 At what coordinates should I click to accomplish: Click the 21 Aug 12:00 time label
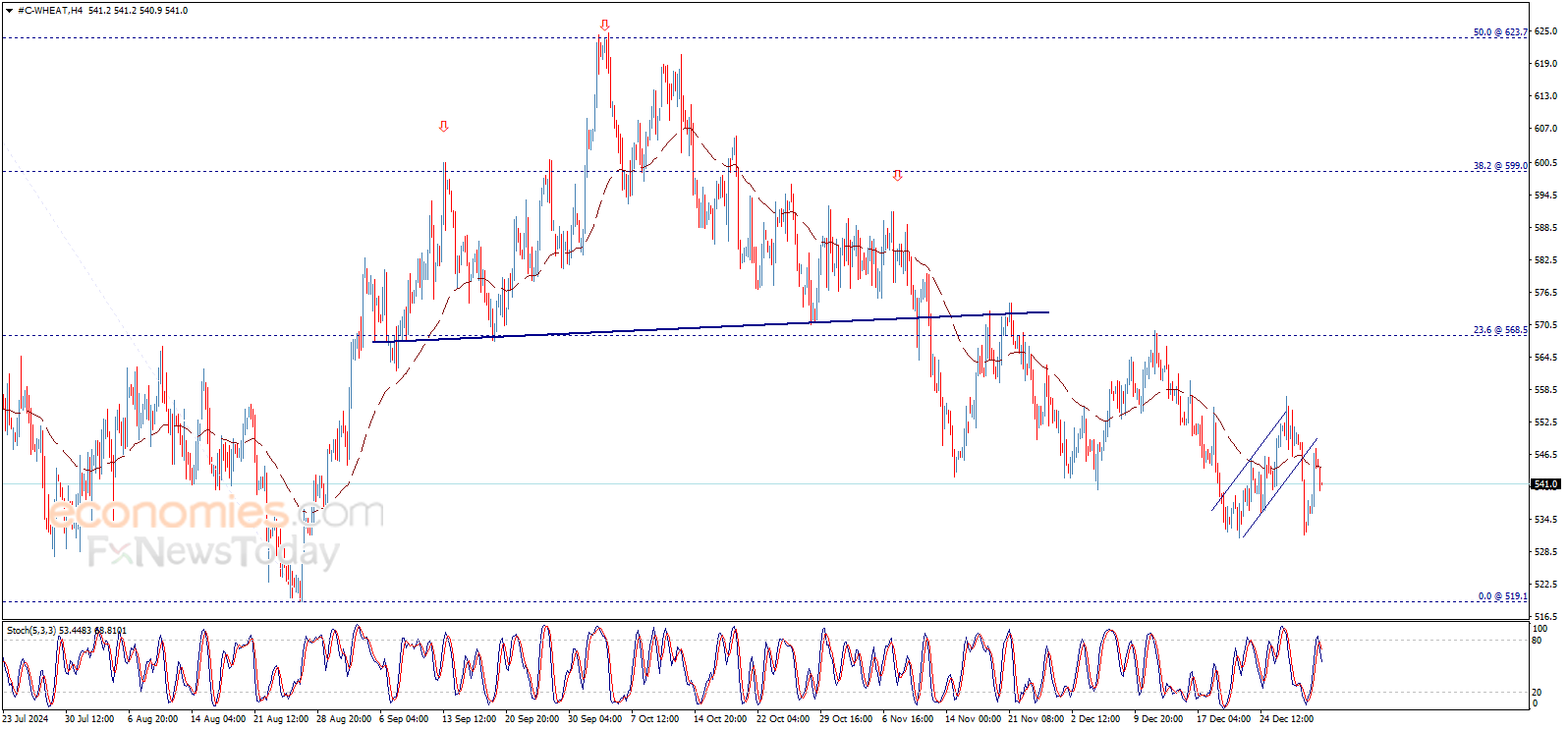tap(281, 719)
